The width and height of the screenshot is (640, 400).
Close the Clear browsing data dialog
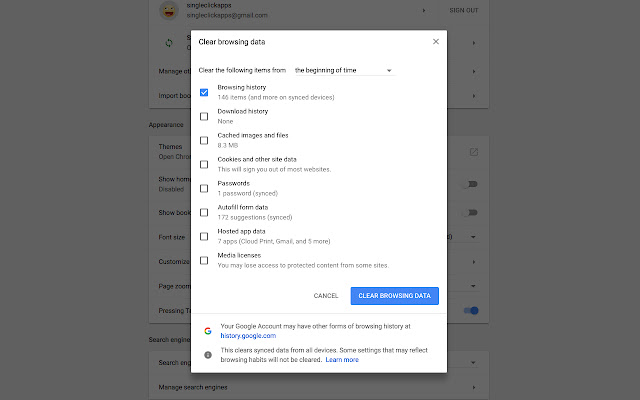tap(436, 42)
